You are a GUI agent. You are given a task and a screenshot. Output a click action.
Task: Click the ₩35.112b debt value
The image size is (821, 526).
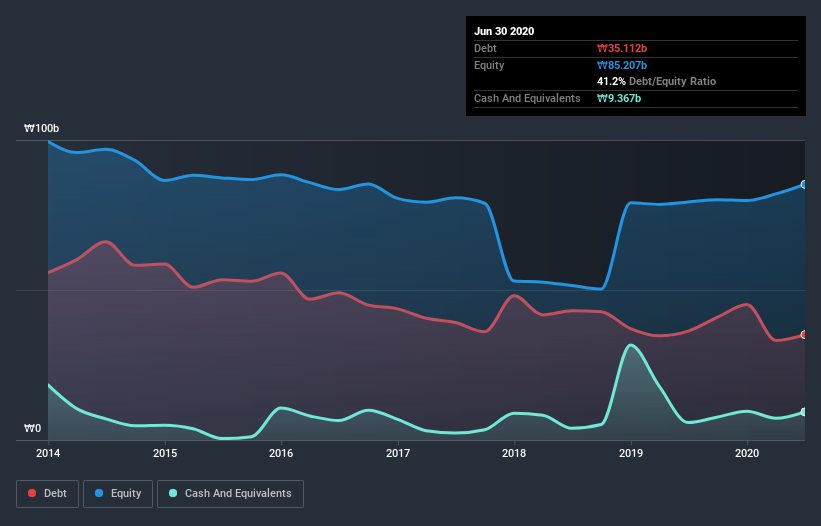point(622,48)
